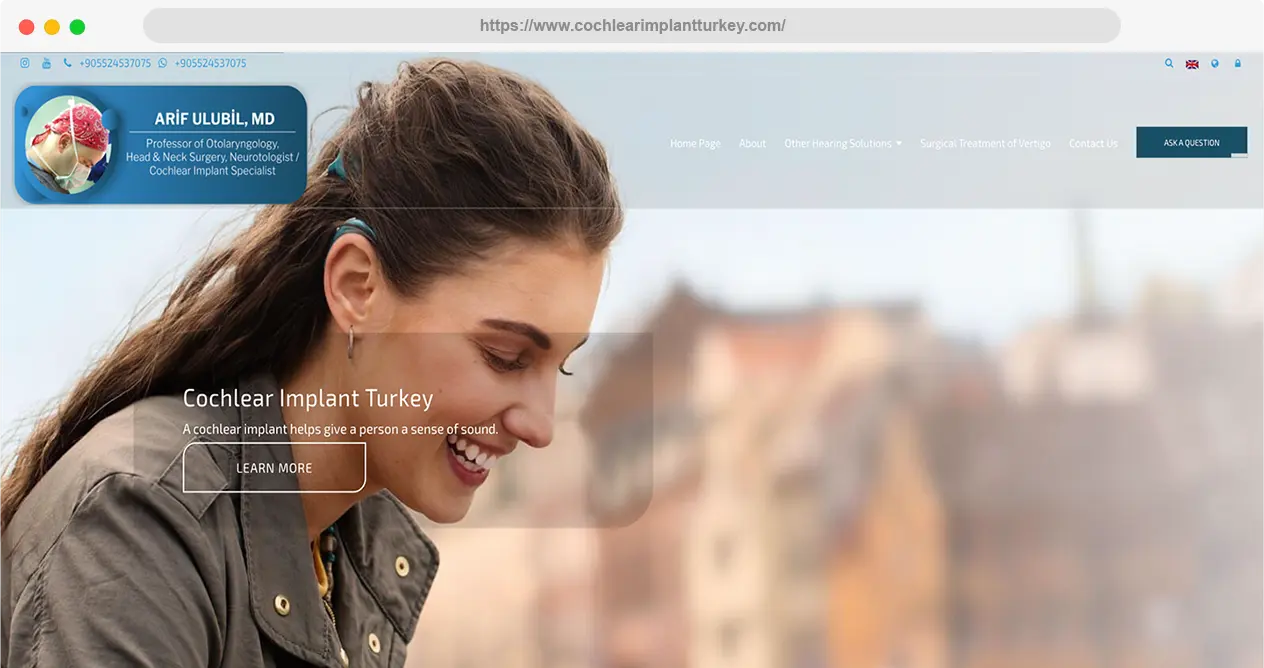Screen dimensions: 1264x668
Task: Click the browser URL address bar
Action: click(632, 26)
